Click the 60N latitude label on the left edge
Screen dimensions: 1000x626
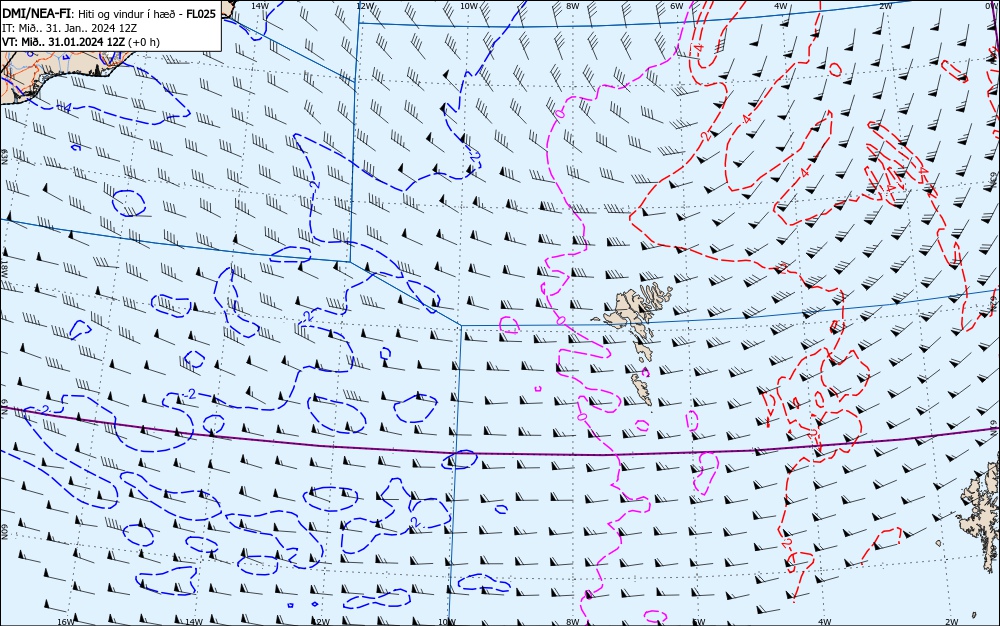[4, 532]
